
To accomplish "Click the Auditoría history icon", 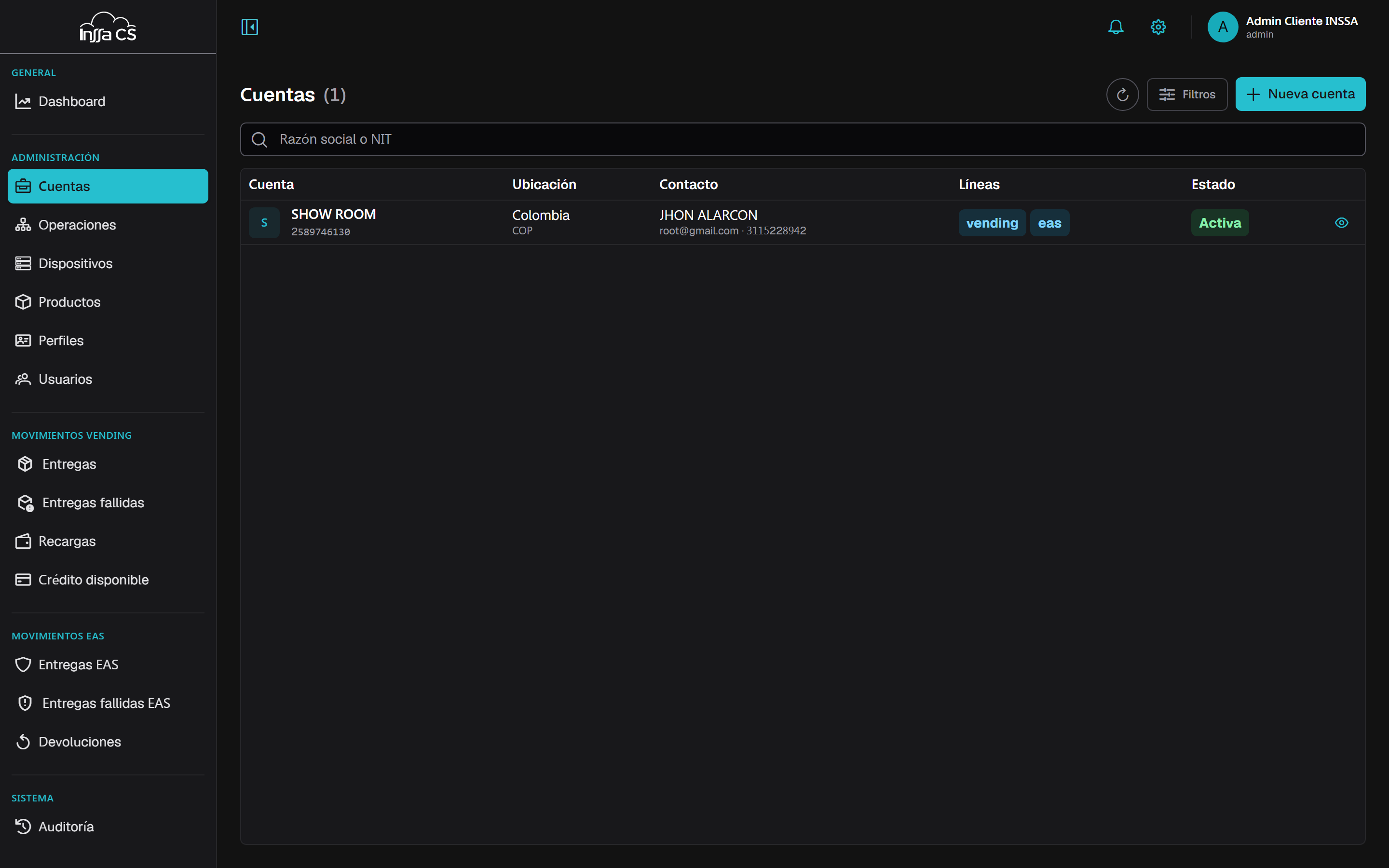I will tap(23, 827).
